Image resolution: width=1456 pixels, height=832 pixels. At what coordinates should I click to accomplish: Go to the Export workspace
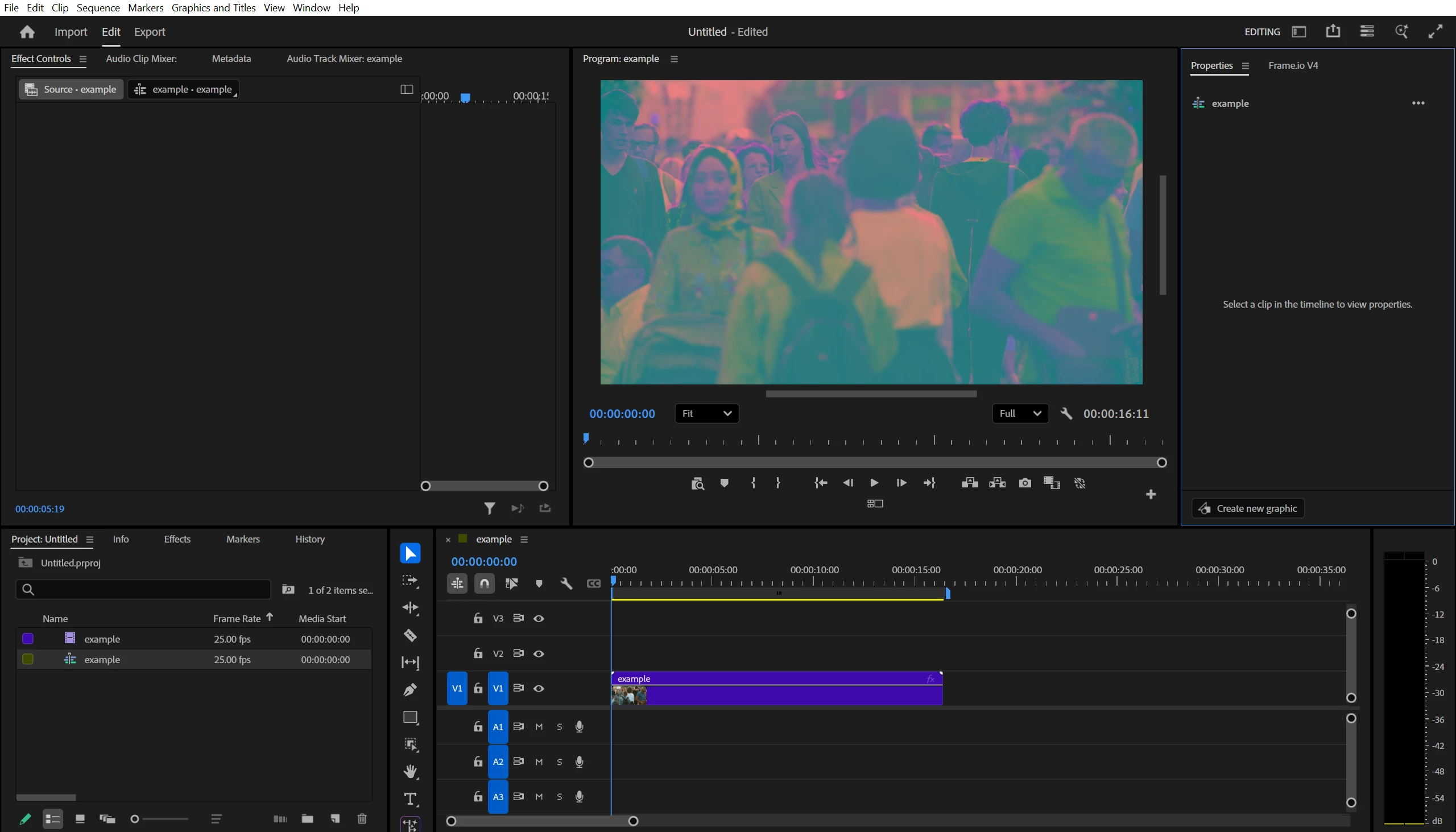pyautogui.click(x=149, y=32)
